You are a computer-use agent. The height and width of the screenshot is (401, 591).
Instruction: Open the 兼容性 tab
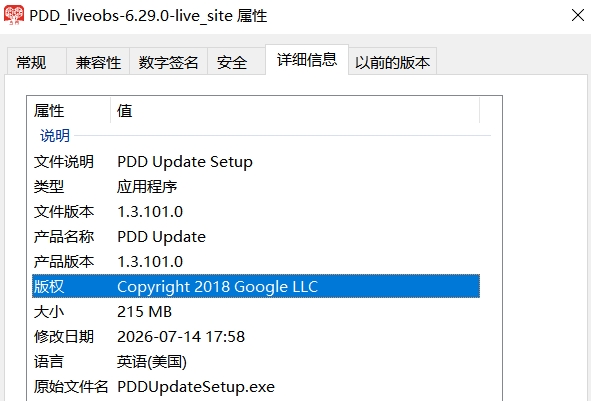tap(98, 62)
